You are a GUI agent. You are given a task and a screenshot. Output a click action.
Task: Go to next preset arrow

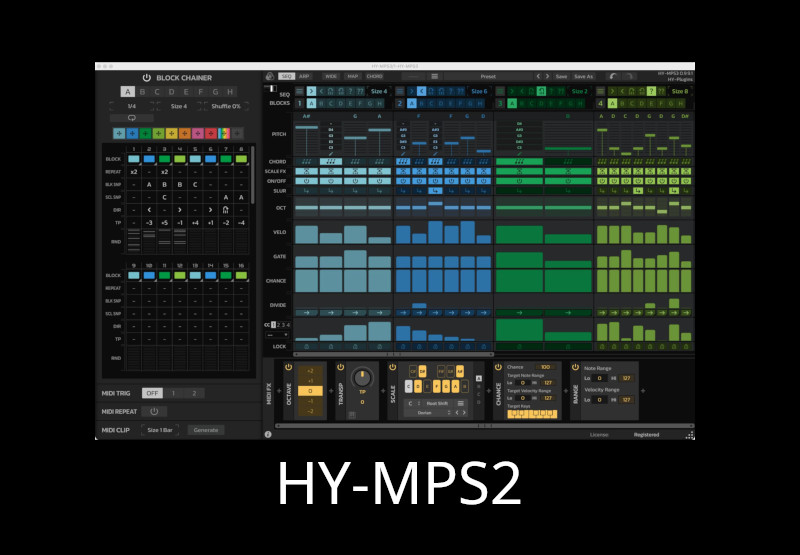coord(547,77)
